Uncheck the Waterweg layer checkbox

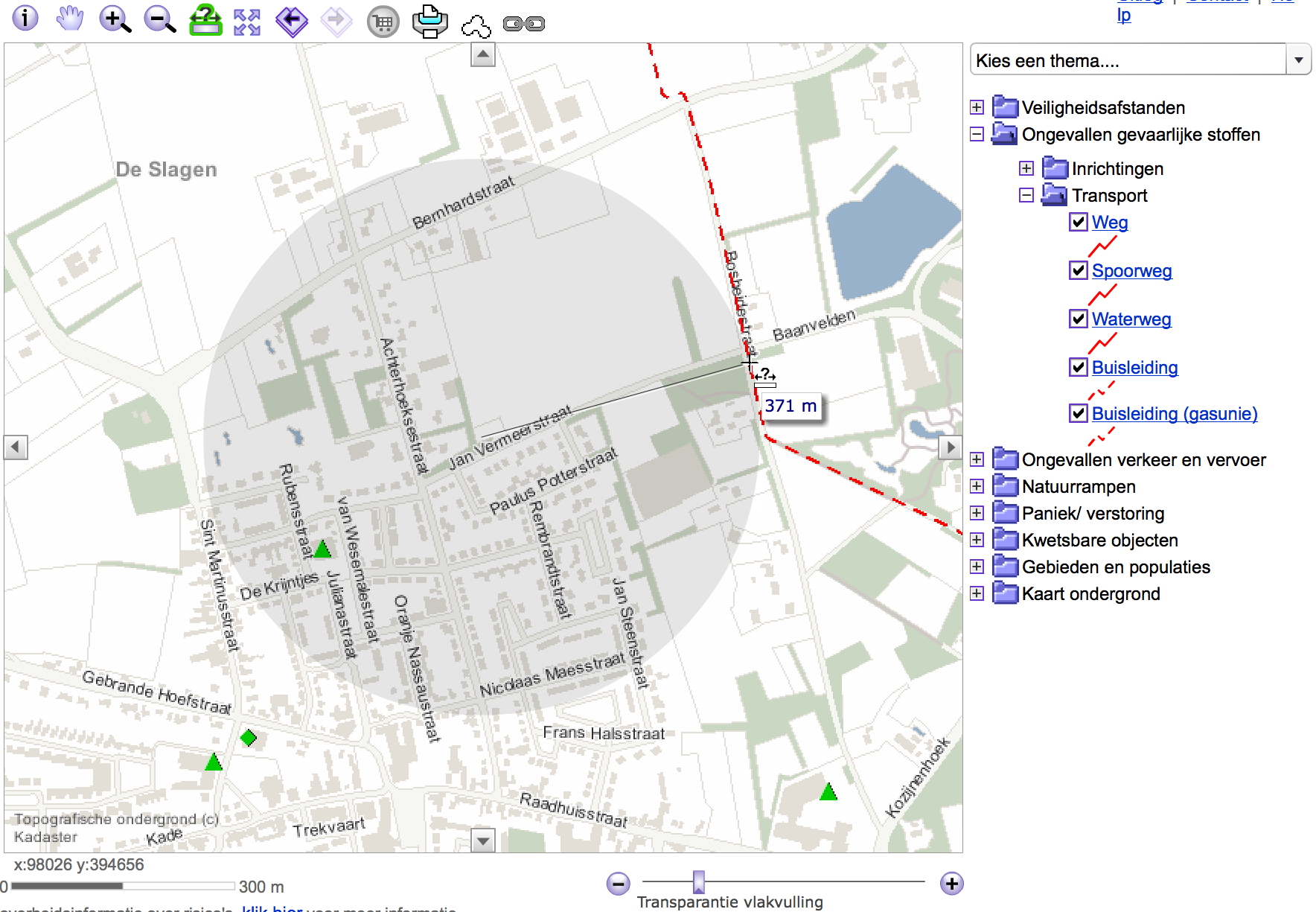(x=1079, y=319)
